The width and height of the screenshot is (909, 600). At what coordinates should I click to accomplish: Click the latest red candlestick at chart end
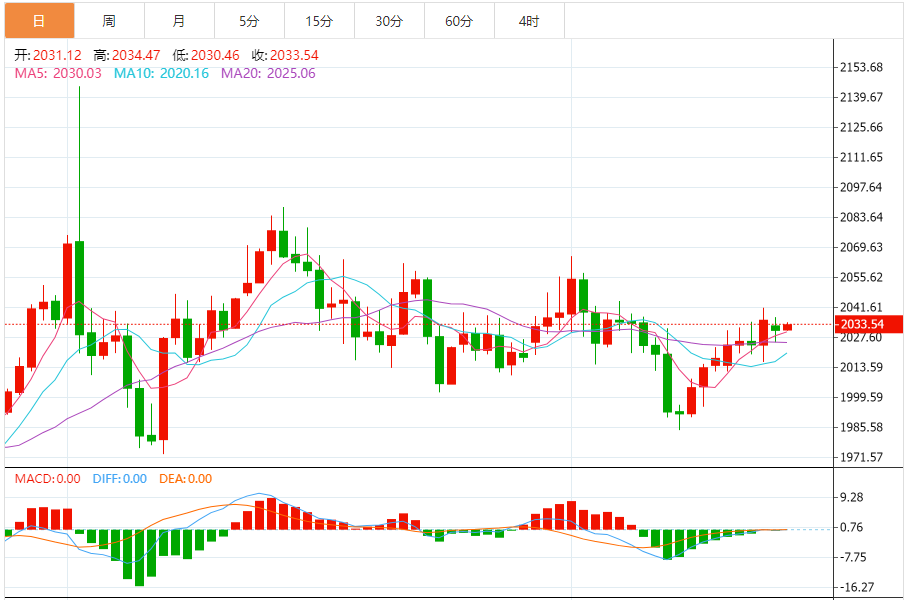pyautogui.click(x=787, y=328)
